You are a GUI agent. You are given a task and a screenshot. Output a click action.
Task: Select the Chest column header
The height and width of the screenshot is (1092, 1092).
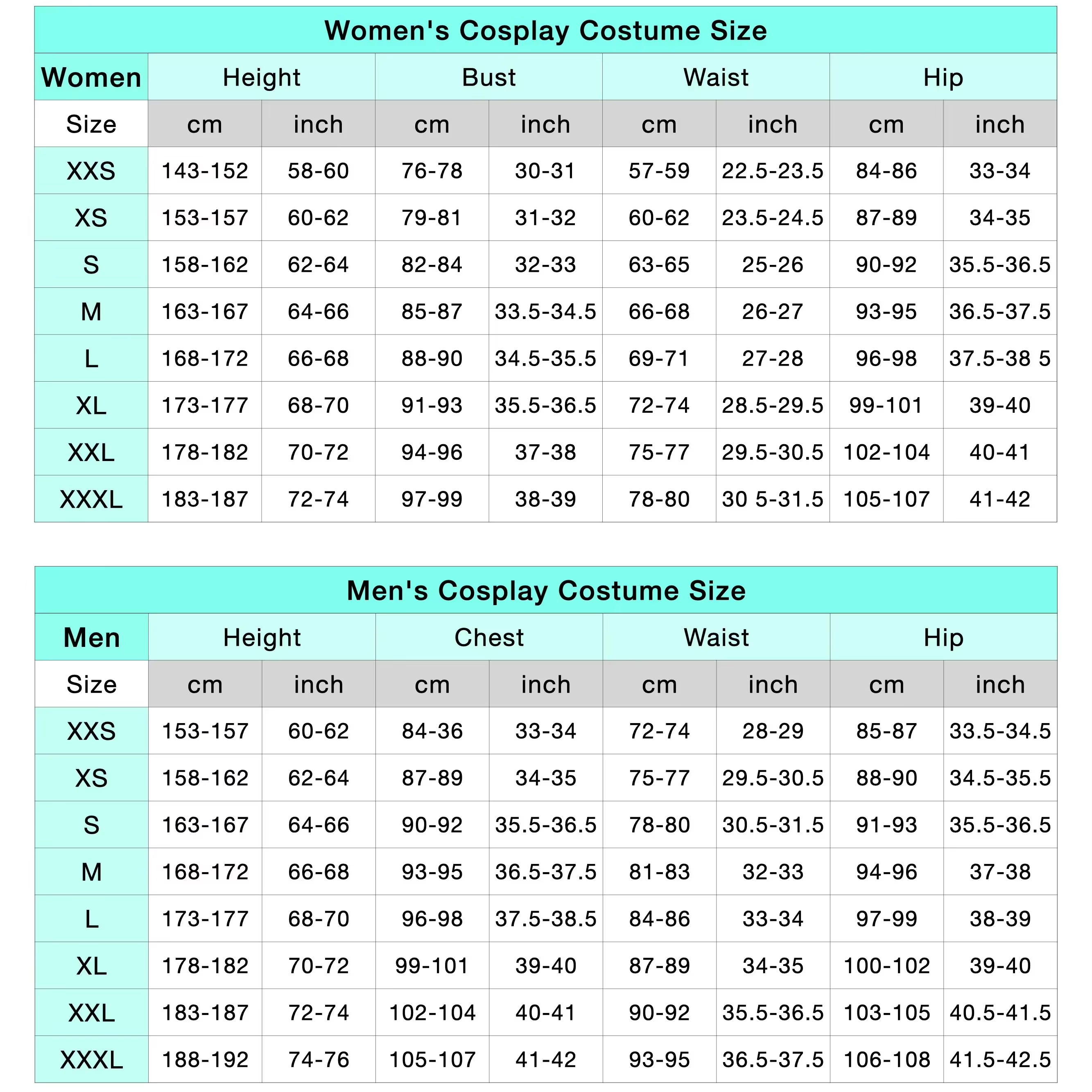coord(489,638)
